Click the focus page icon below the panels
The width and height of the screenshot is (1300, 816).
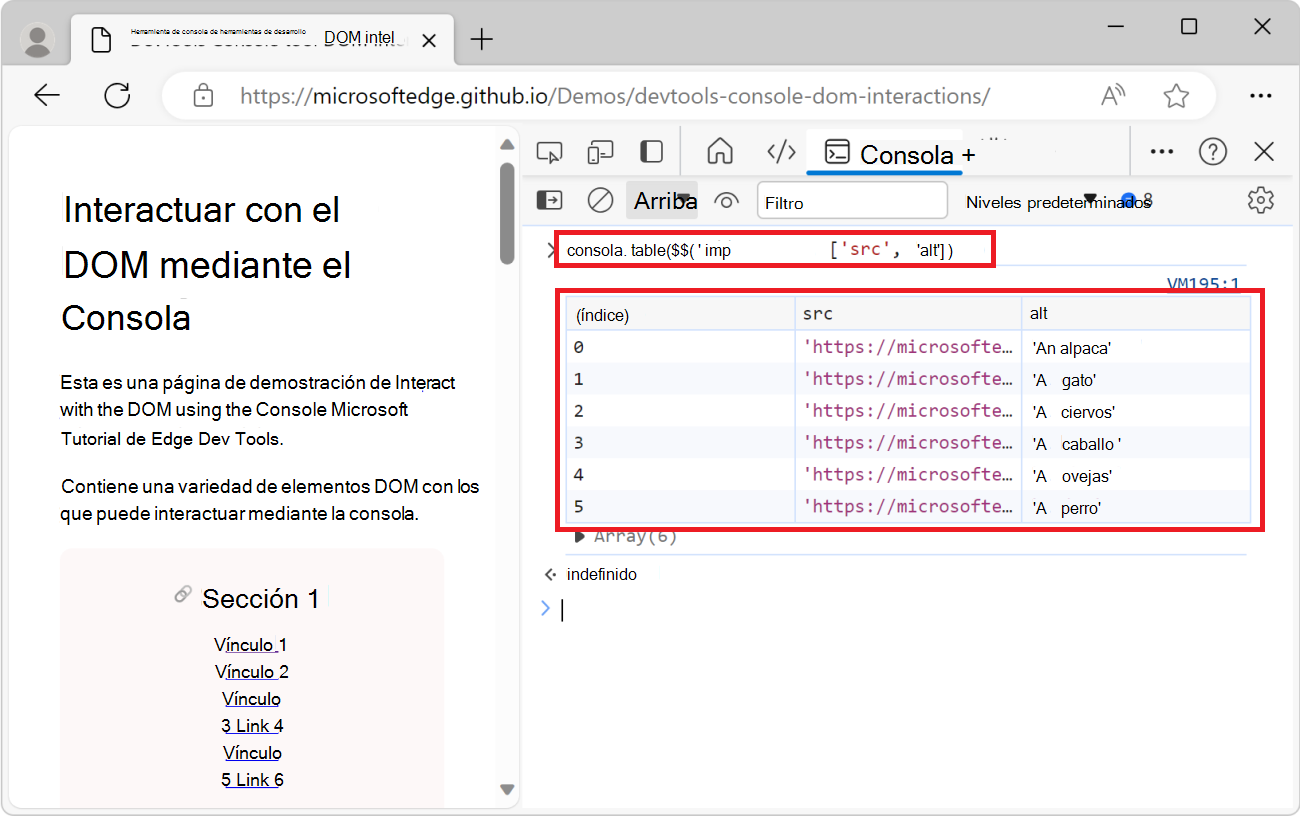[549, 200]
